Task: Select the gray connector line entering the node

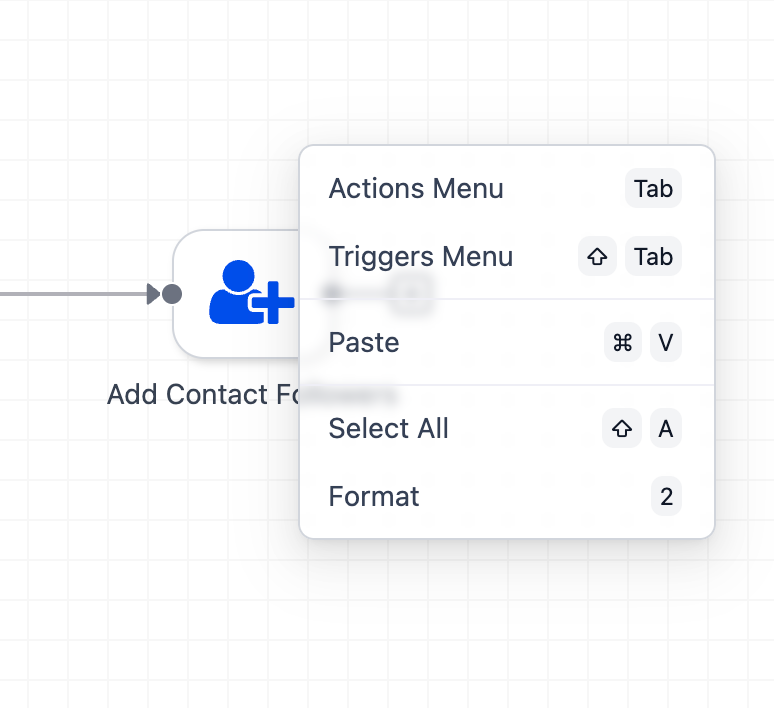Action: tap(70, 294)
